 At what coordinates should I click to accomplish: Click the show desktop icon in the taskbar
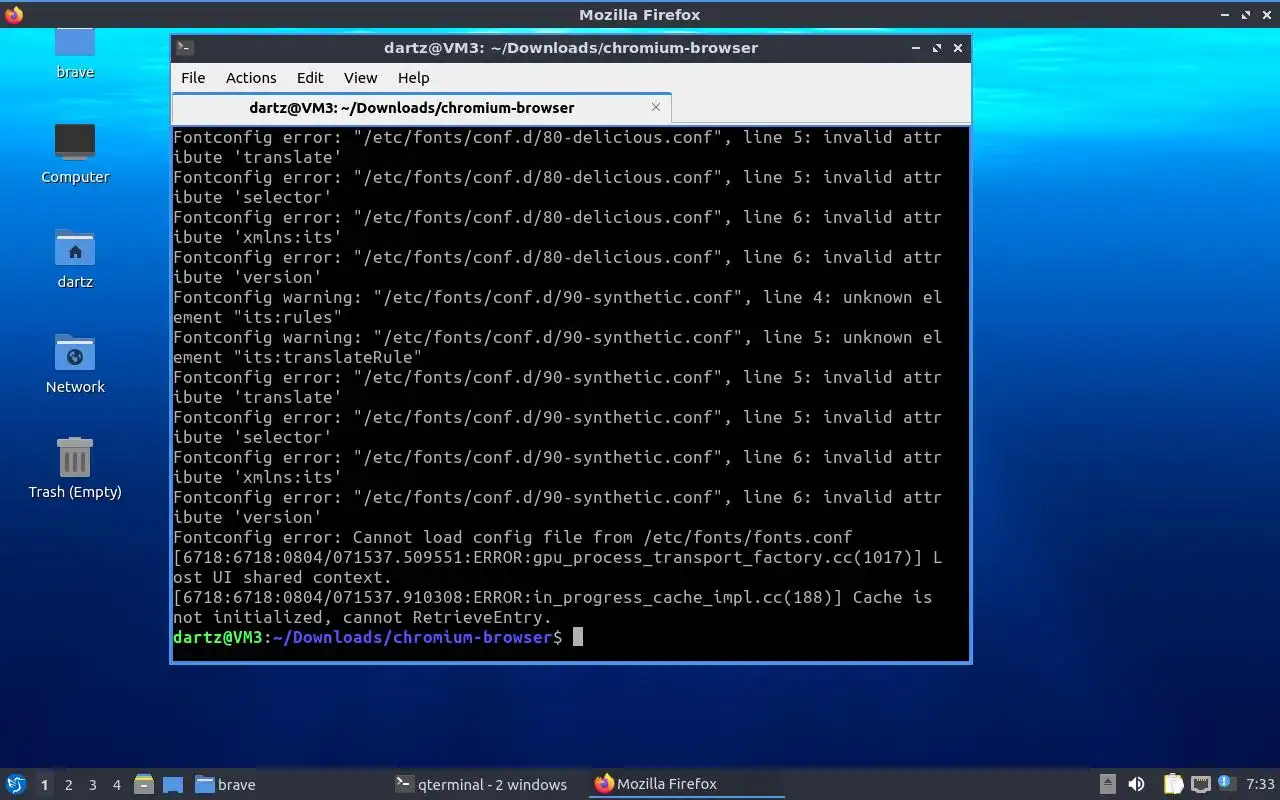(x=172, y=784)
